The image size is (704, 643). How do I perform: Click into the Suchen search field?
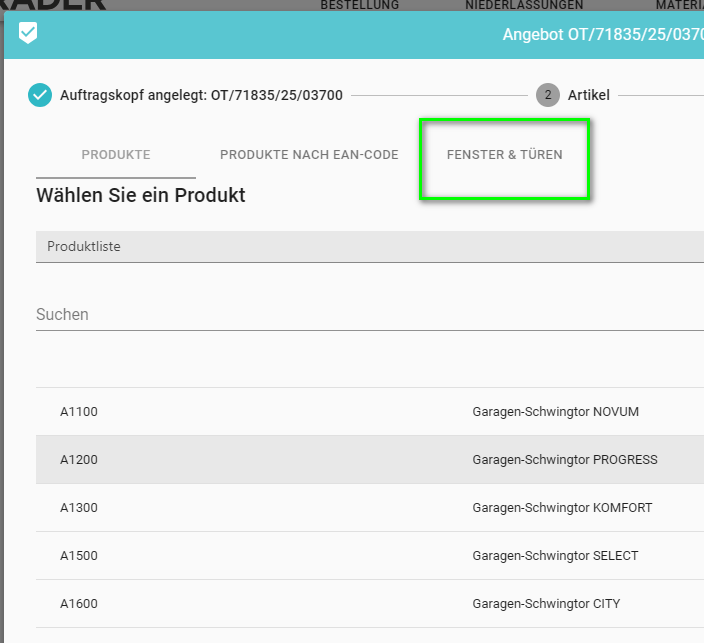click(x=370, y=314)
